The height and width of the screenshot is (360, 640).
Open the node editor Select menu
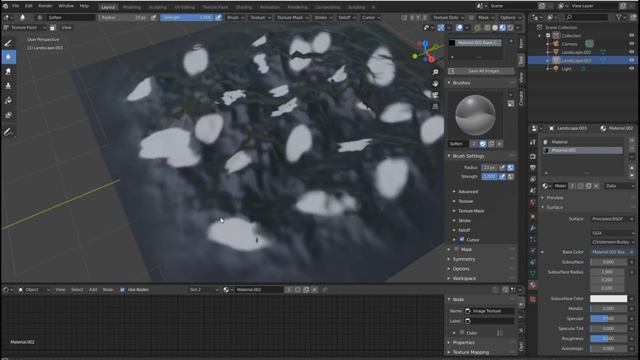tap(77, 290)
